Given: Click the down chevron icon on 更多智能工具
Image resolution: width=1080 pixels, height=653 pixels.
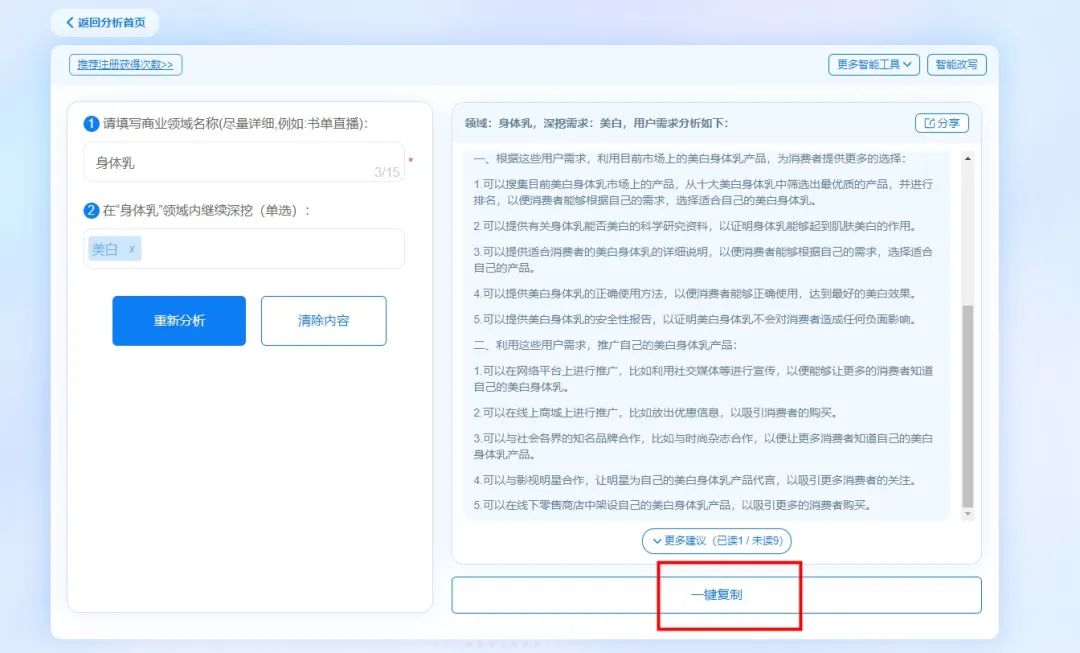Looking at the screenshot, I should (908, 64).
